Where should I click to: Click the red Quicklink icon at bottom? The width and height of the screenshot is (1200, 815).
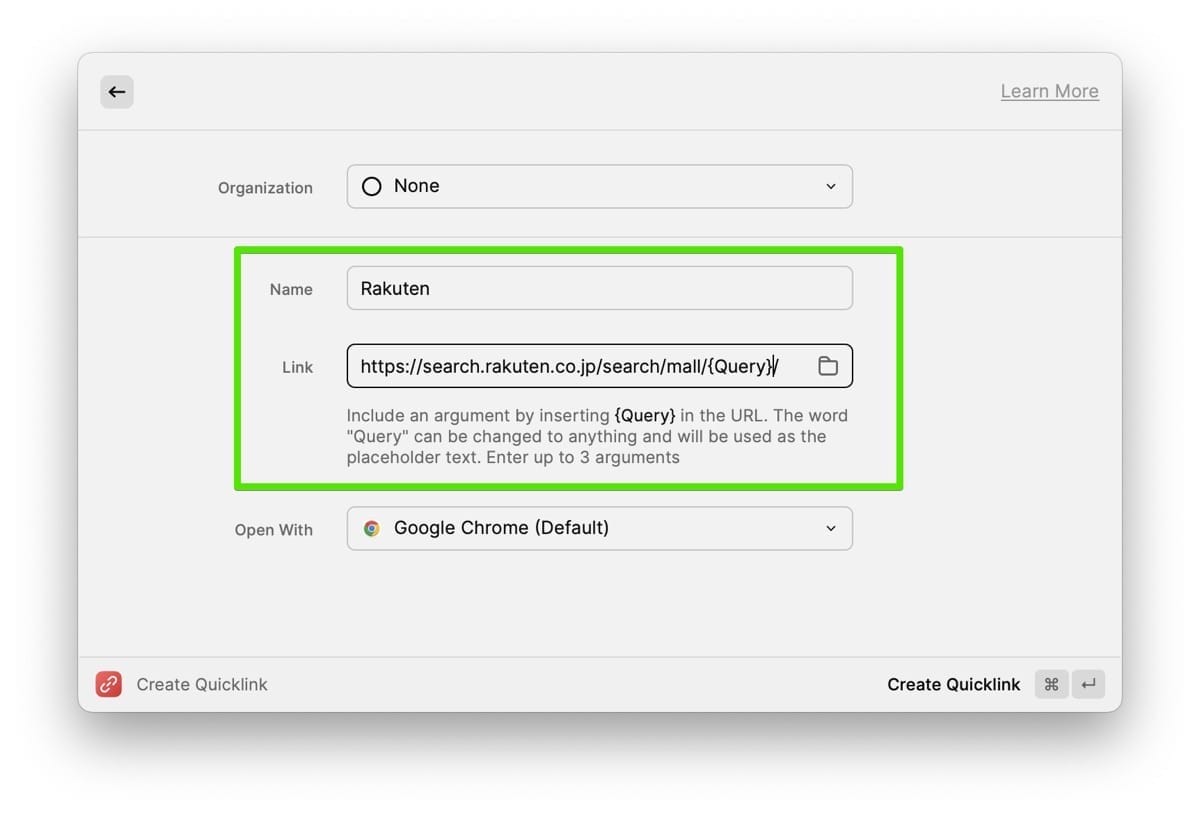click(x=109, y=684)
